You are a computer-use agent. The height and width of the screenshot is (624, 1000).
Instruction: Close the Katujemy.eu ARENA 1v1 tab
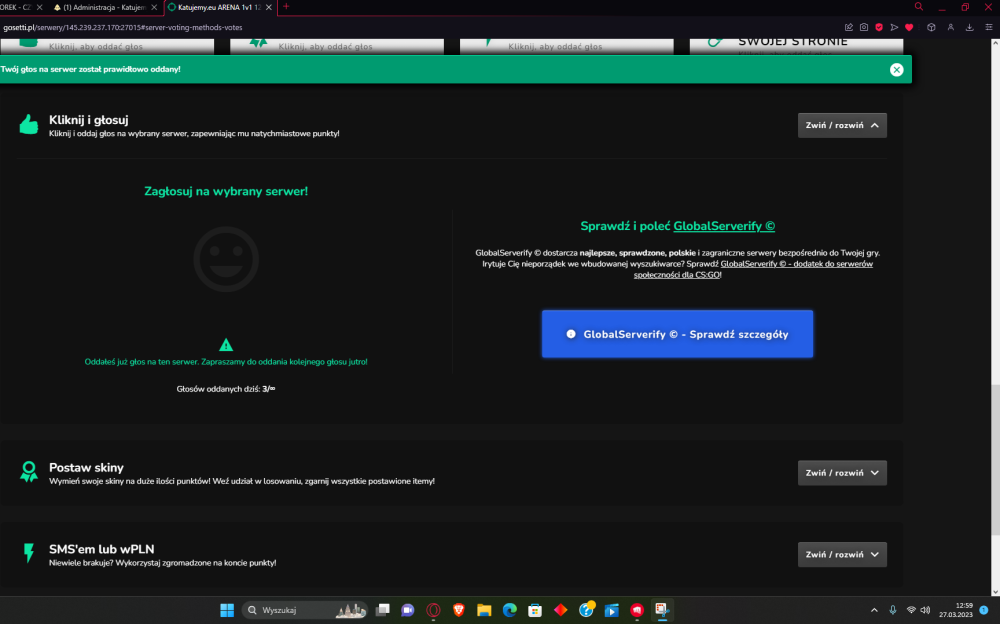click(x=268, y=7)
